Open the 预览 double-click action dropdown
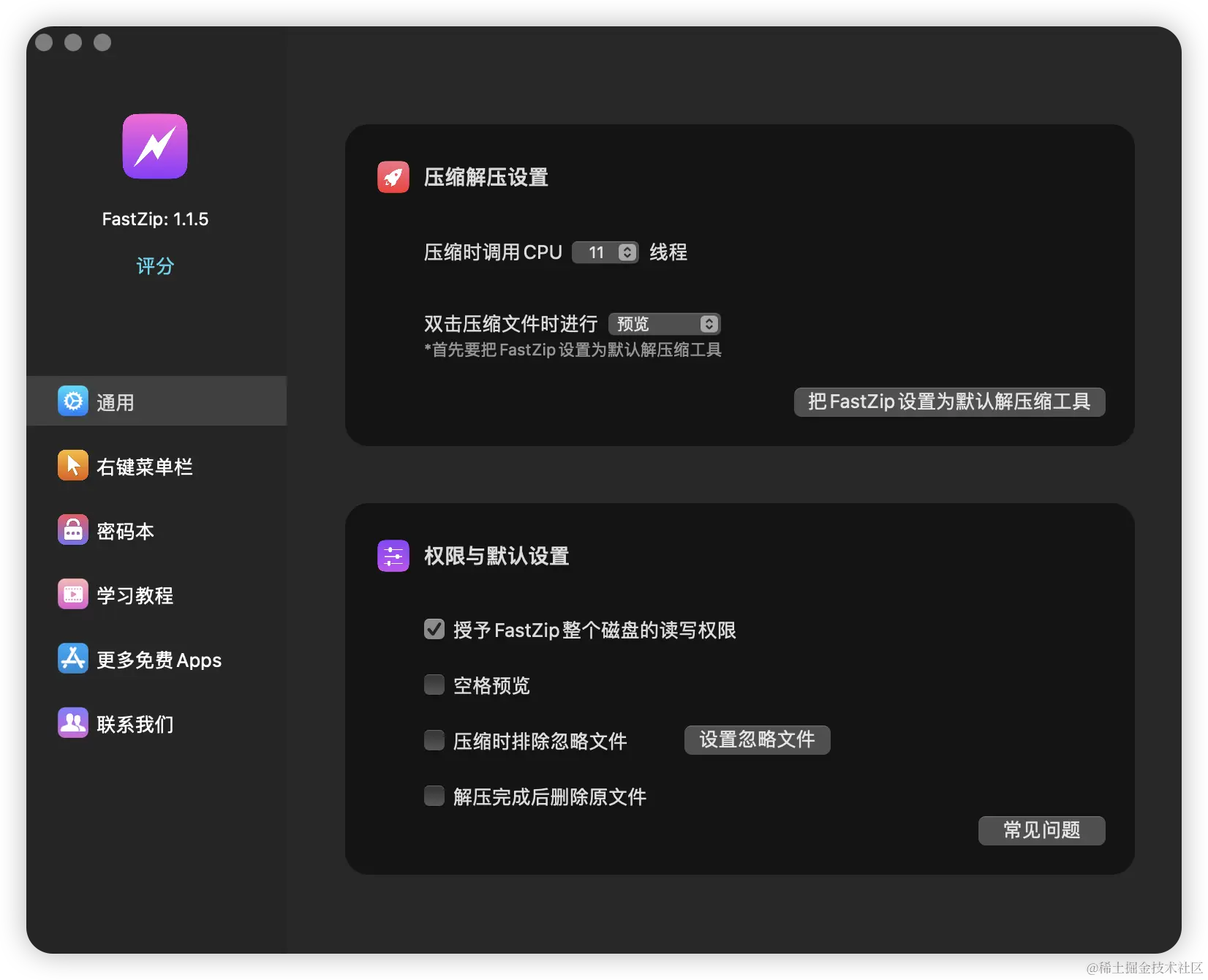Image resolution: width=1208 pixels, height=980 pixels. pos(664,323)
